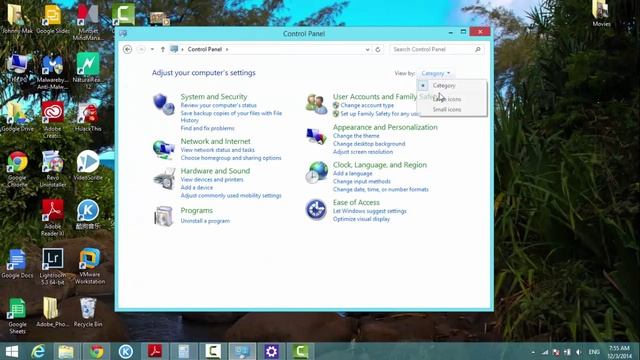Click Review your computer's status
The image size is (640, 360).
(x=218, y=105)
